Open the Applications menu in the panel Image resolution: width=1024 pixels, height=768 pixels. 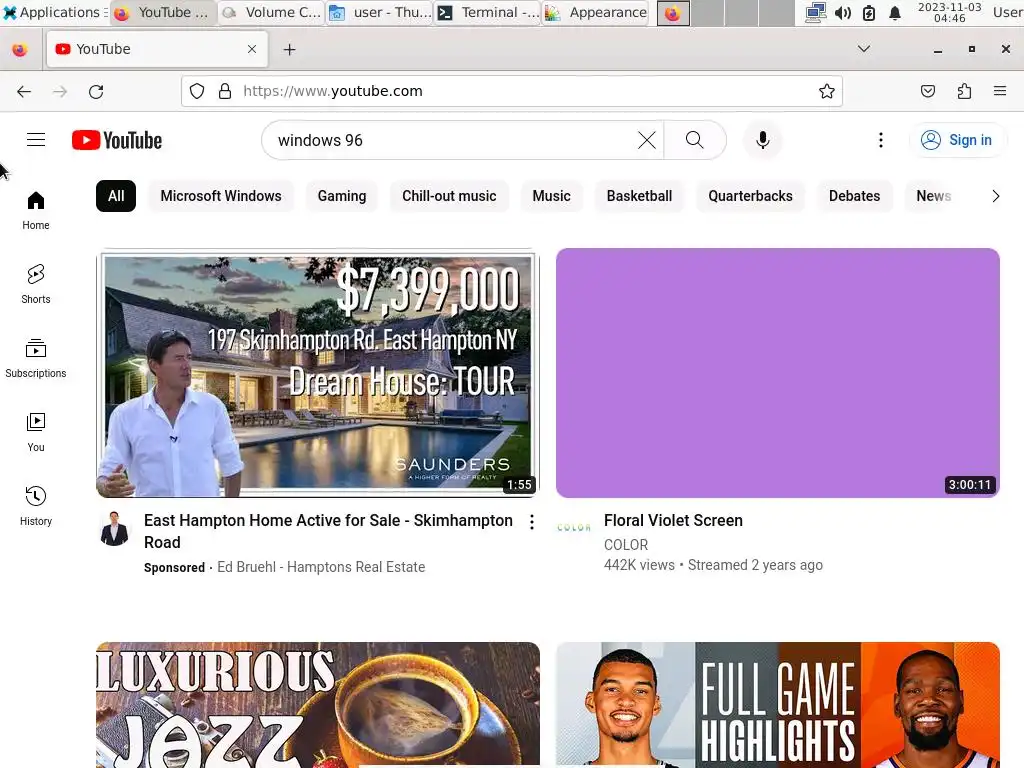55,12
